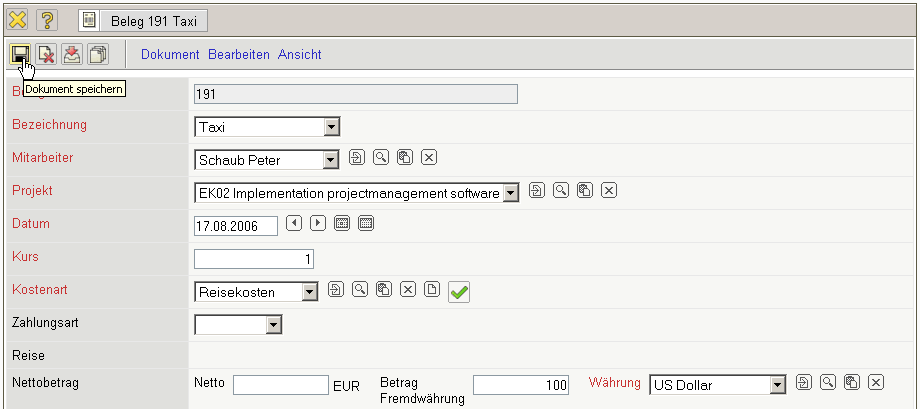Click the Dokument speichern save icon

click(x=19, y=55)
